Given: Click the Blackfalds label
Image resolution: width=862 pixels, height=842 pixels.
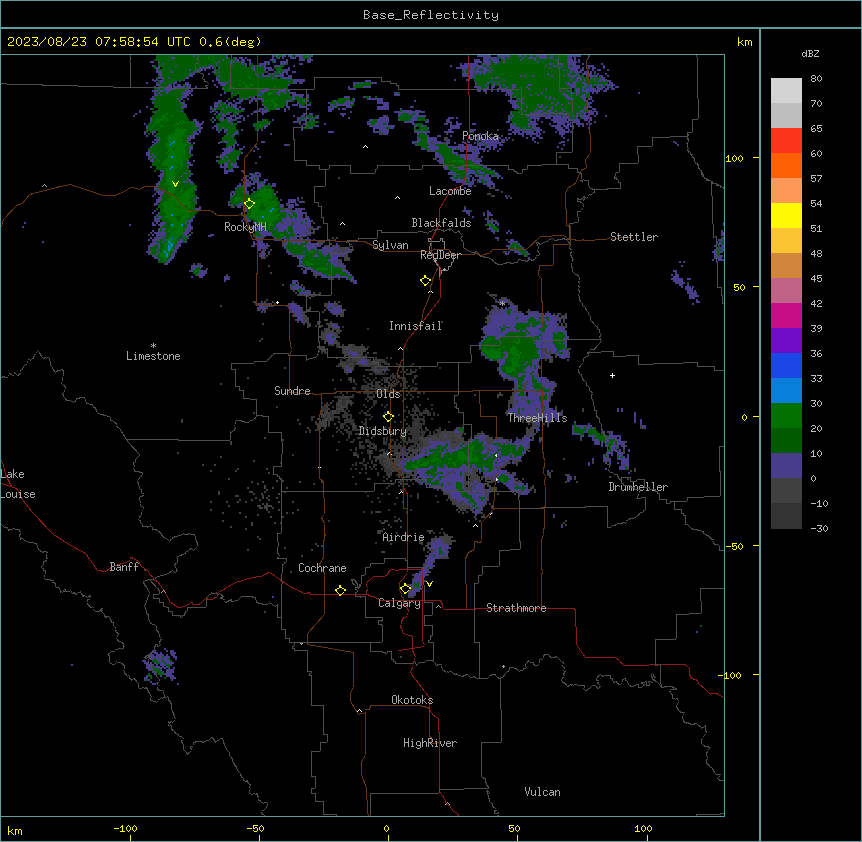Looking at the screenshot, I should [441, 223].
